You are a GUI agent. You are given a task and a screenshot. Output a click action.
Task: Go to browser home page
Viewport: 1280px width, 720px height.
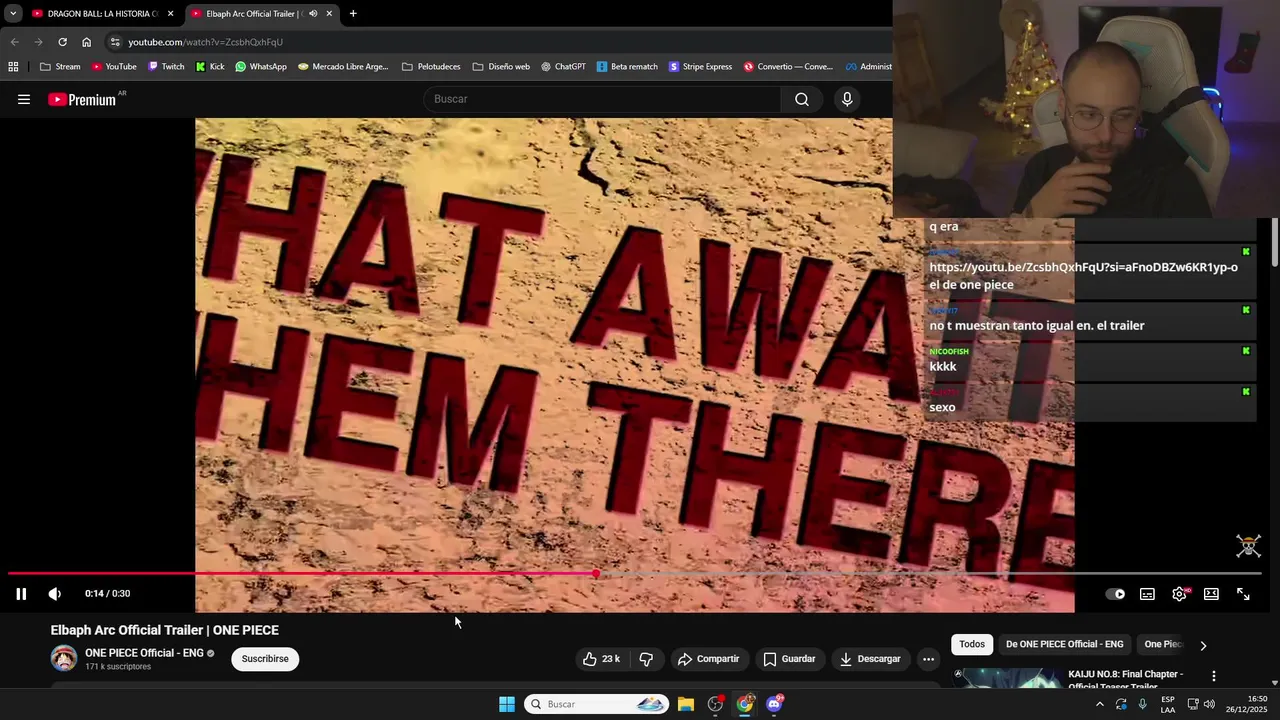coord(86,42)
